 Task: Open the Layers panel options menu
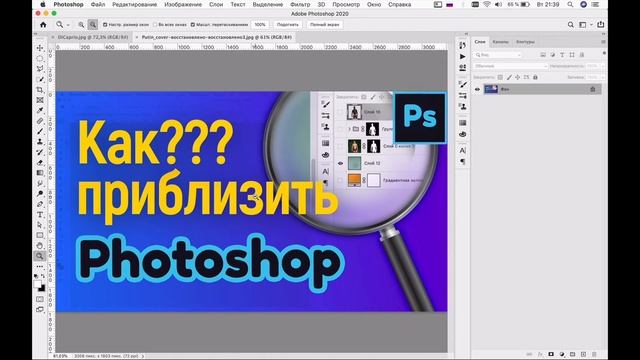coord(603,42)
